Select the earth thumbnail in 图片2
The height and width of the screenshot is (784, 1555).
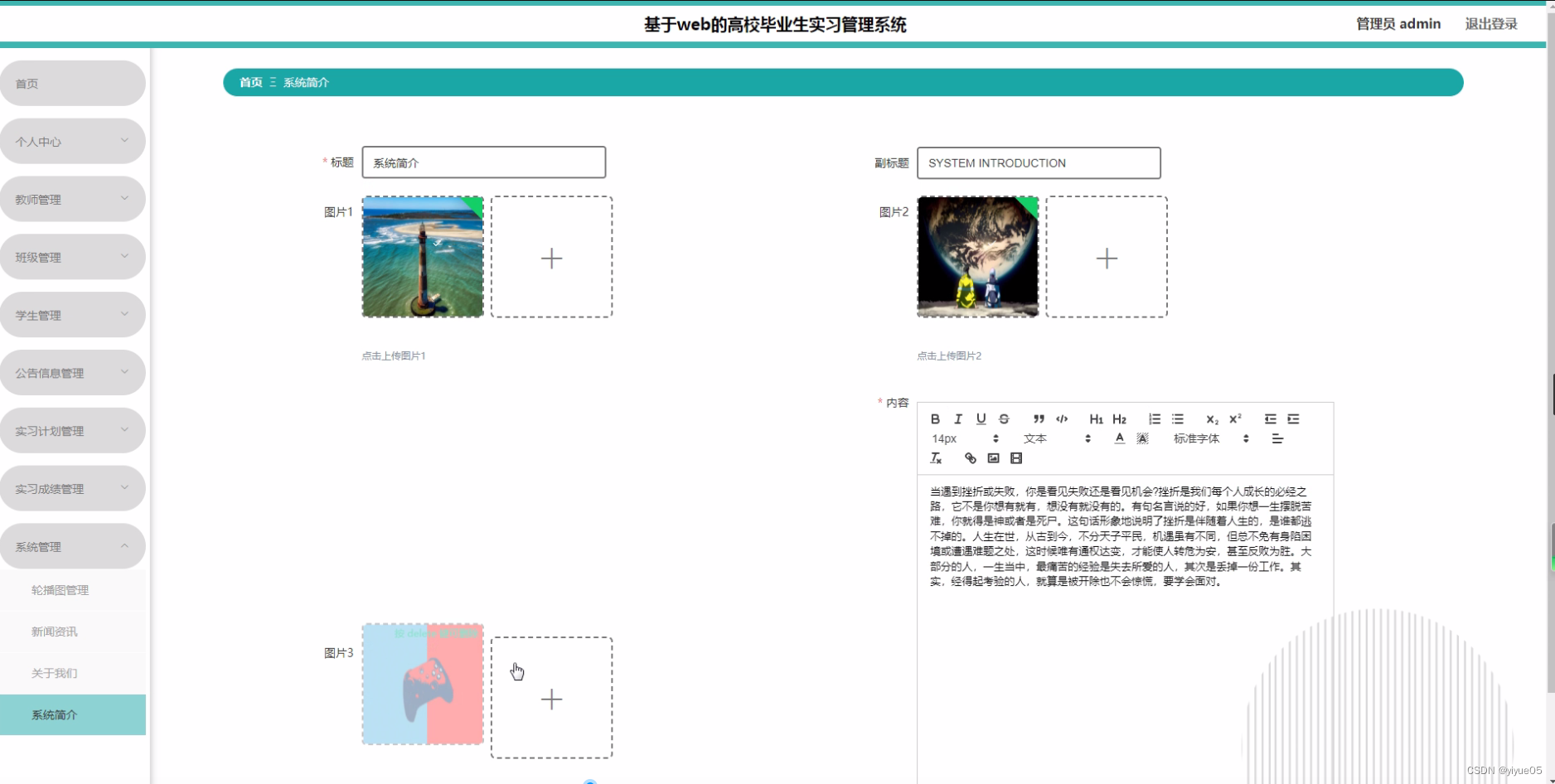tap(978, 257)
